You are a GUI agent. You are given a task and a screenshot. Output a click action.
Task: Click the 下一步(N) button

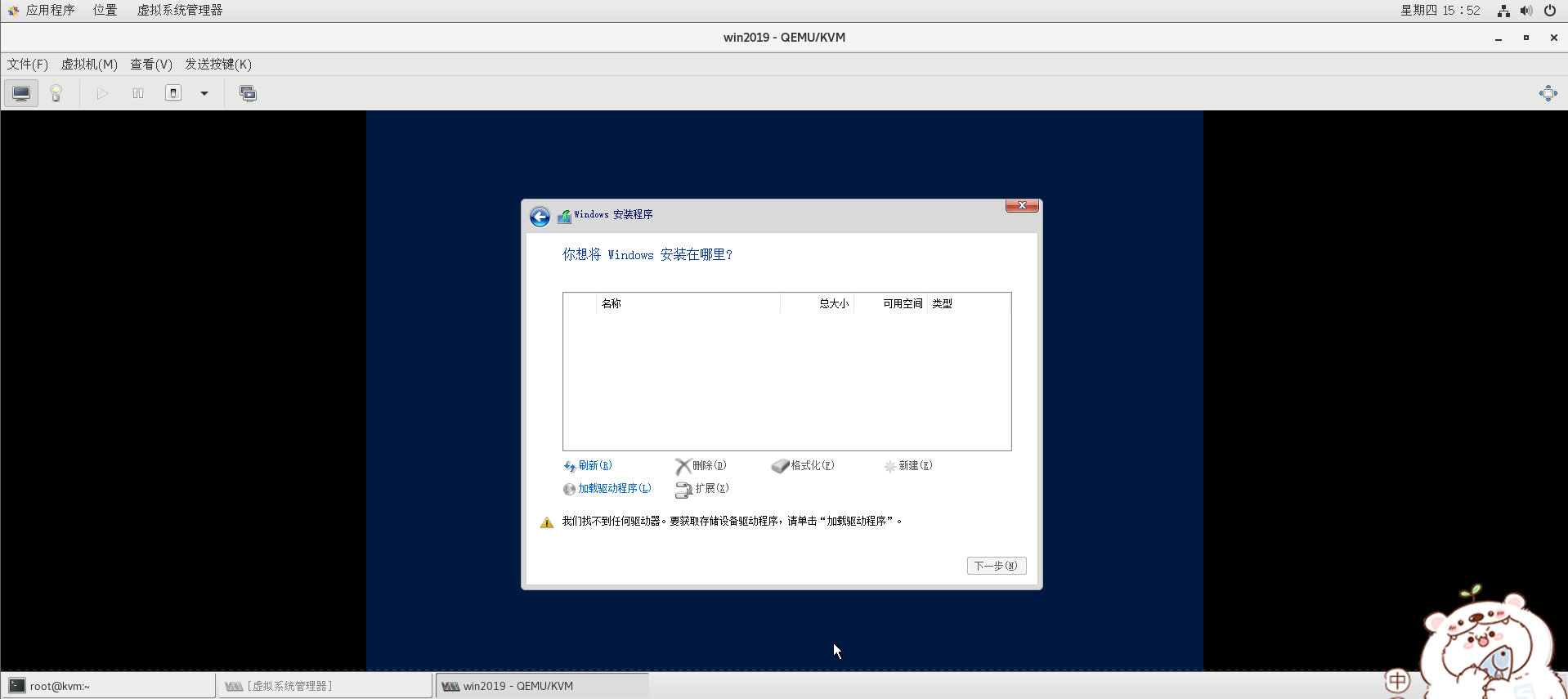click(997, 566)
